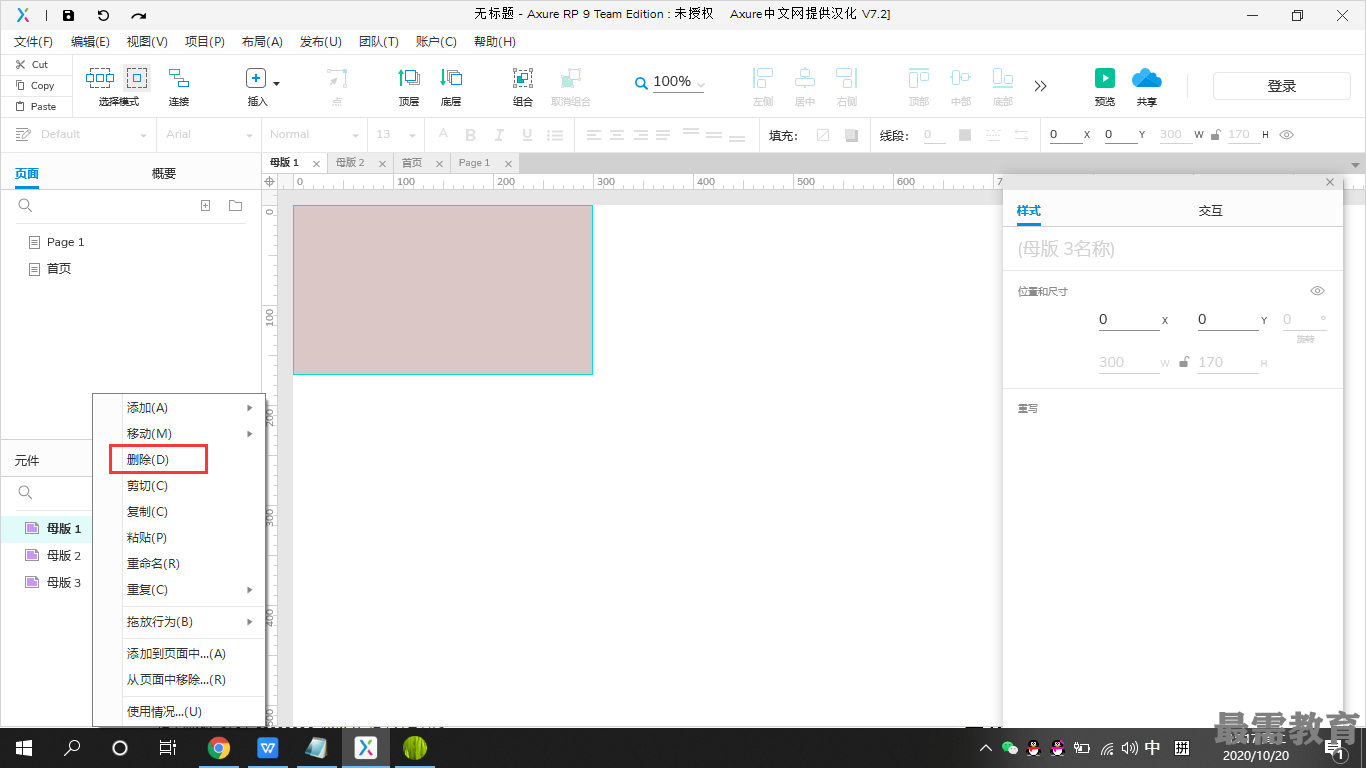Click the 右侧 align right icon

click(847, 78)
